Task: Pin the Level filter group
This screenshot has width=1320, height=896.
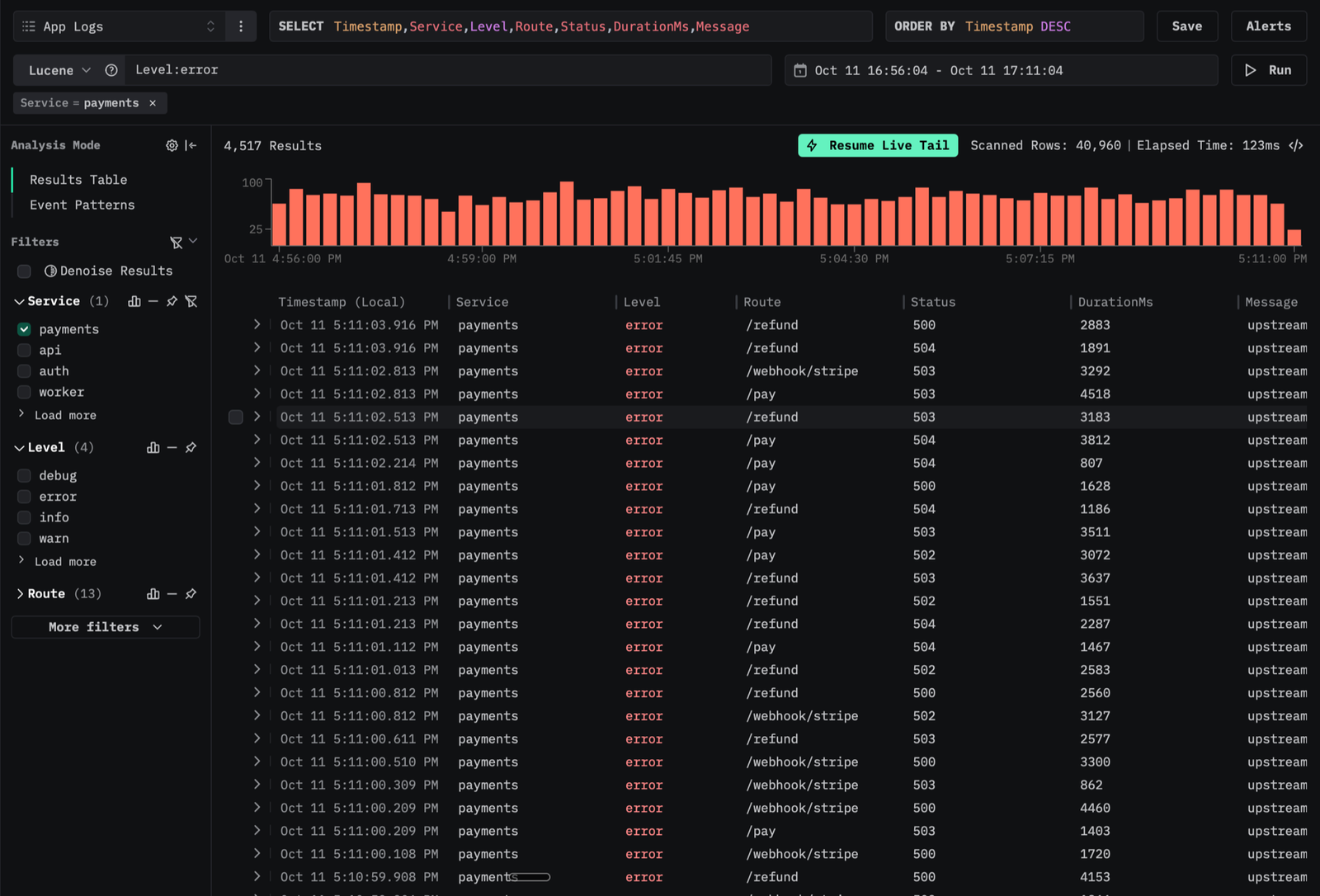Action: coord(191,447)
